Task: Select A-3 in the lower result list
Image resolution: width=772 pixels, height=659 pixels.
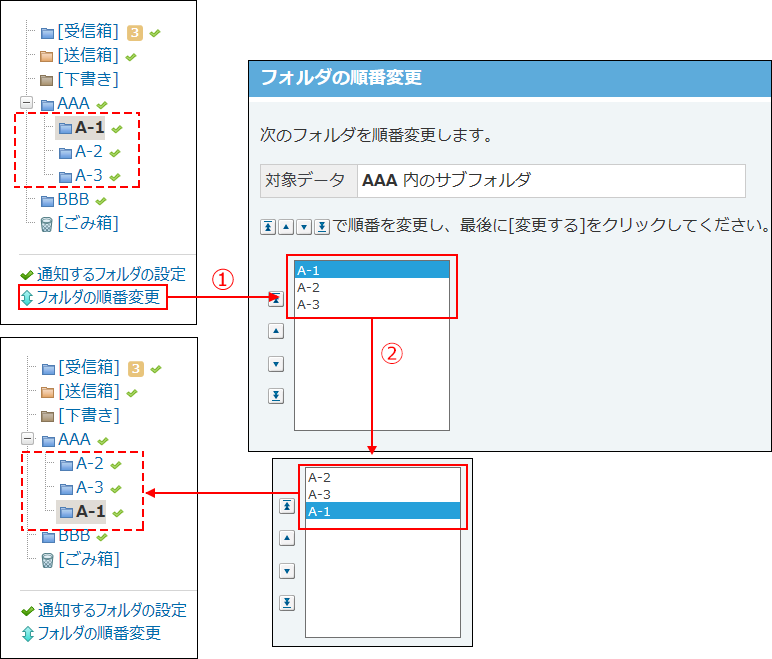Action: click(x=383, y=494)
